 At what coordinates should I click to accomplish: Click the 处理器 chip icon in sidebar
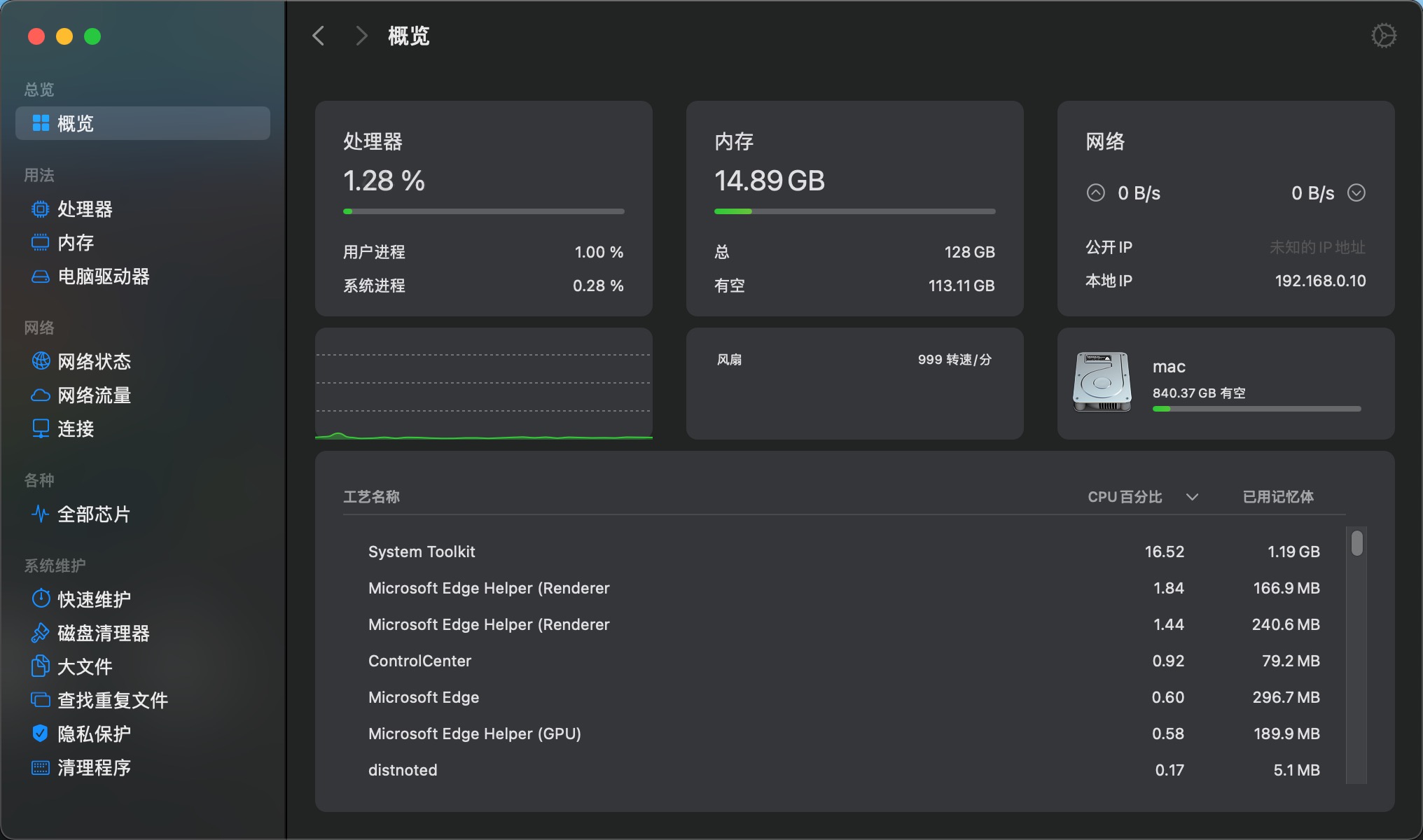(41, 209)
